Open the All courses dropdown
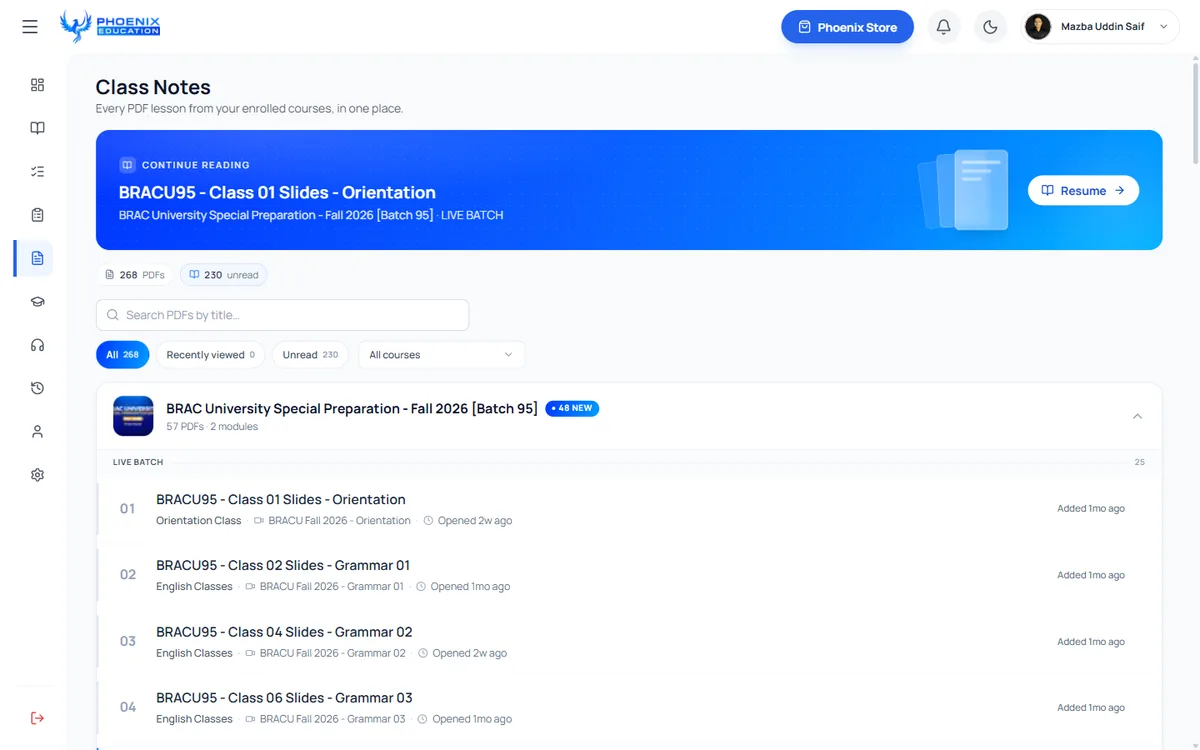This screenshot has height=750, width=1200. pos(441,355)
